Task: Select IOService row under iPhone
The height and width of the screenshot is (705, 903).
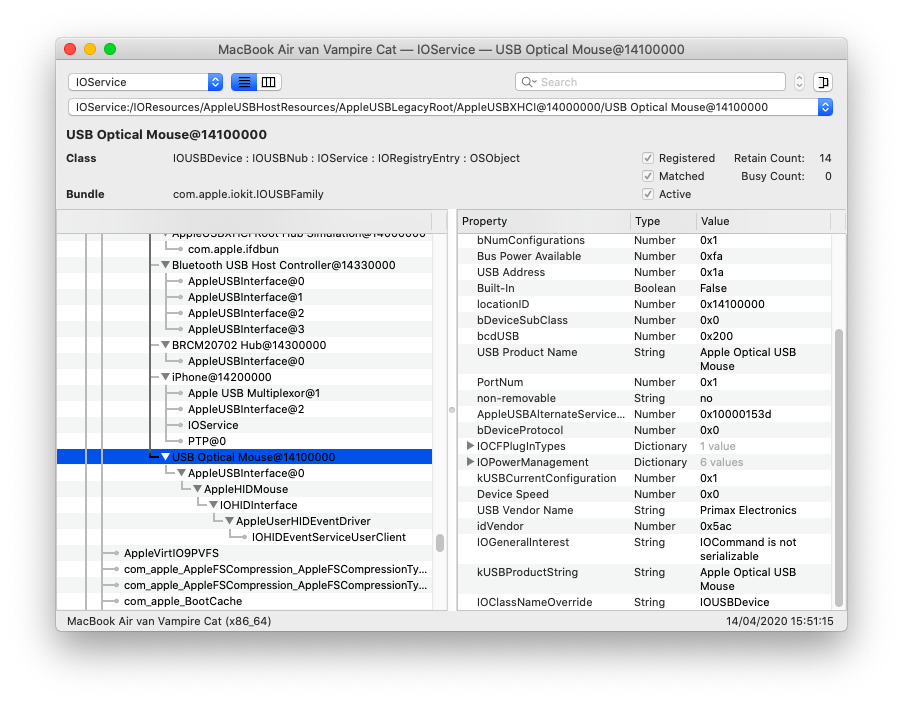Action: 245,425
